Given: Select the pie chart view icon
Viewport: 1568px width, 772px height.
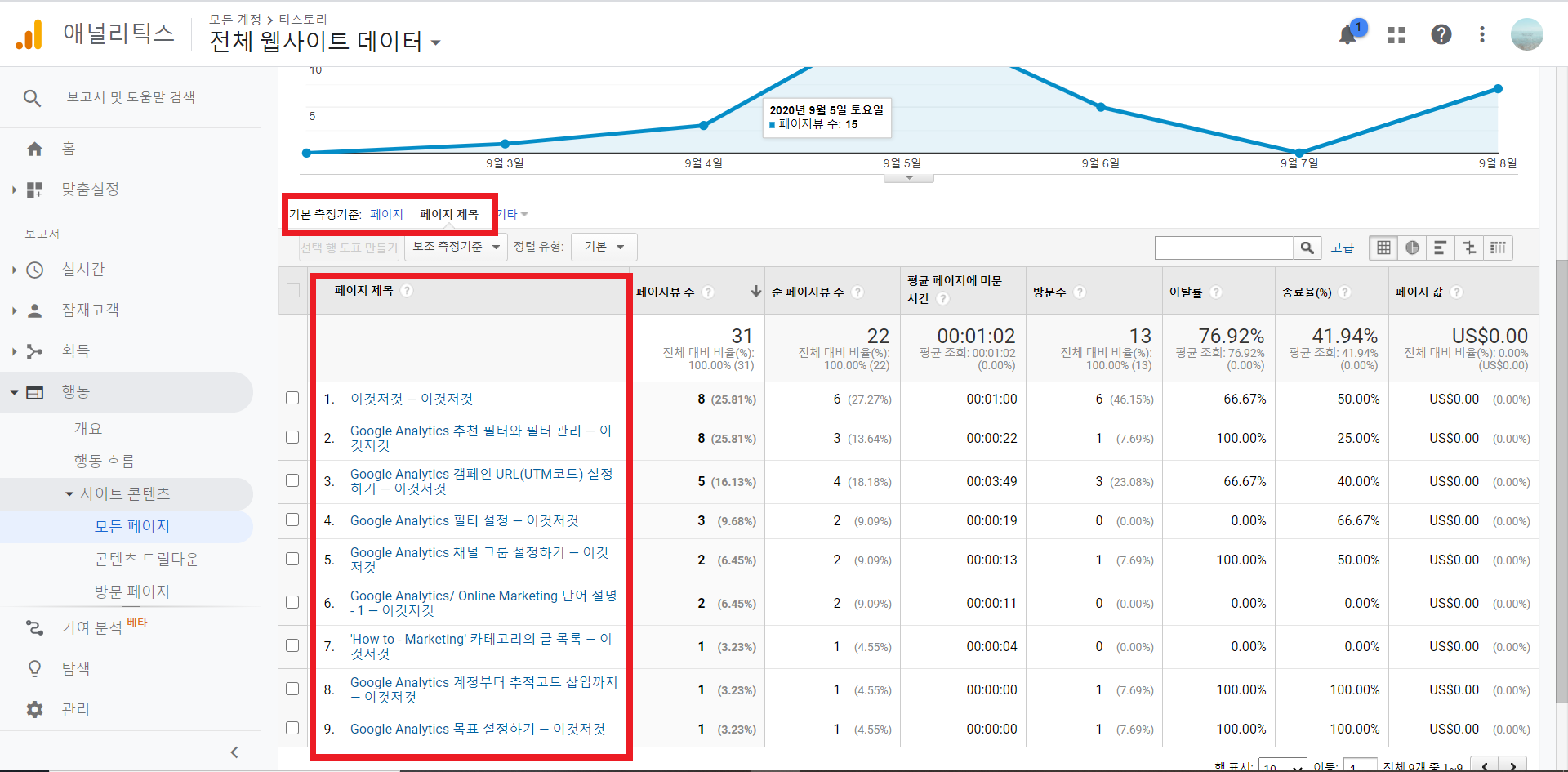Looking at the screenshot, I should (x=1412, y=248).
